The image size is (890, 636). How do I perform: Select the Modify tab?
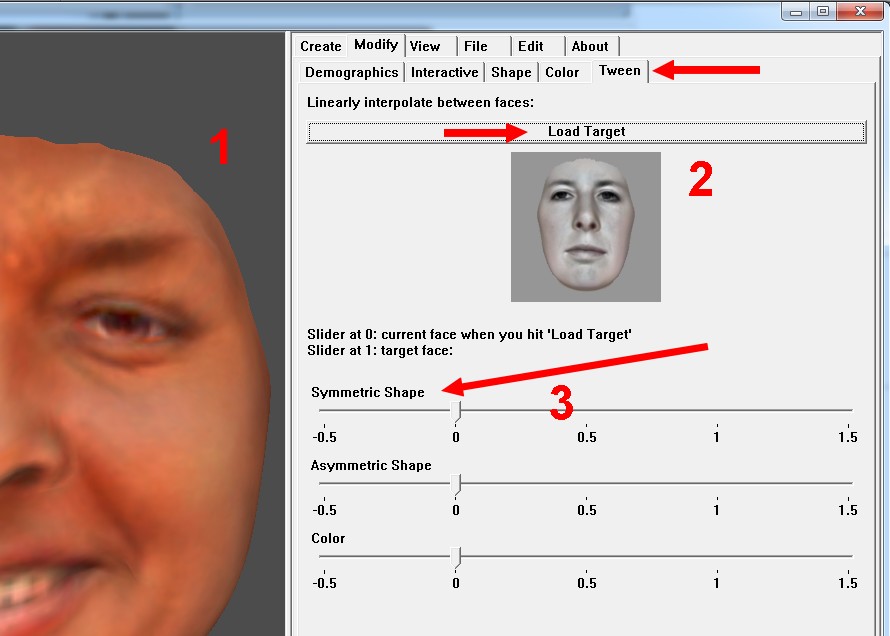[376, 45]
